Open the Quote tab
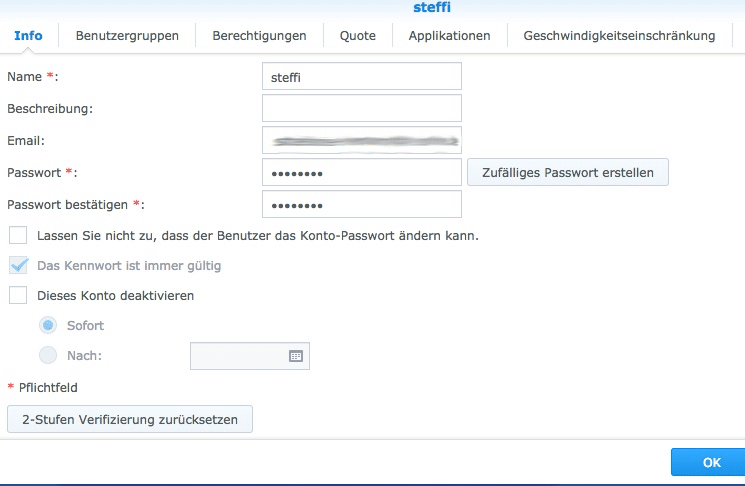745x486 pixels. pos(357,36)
